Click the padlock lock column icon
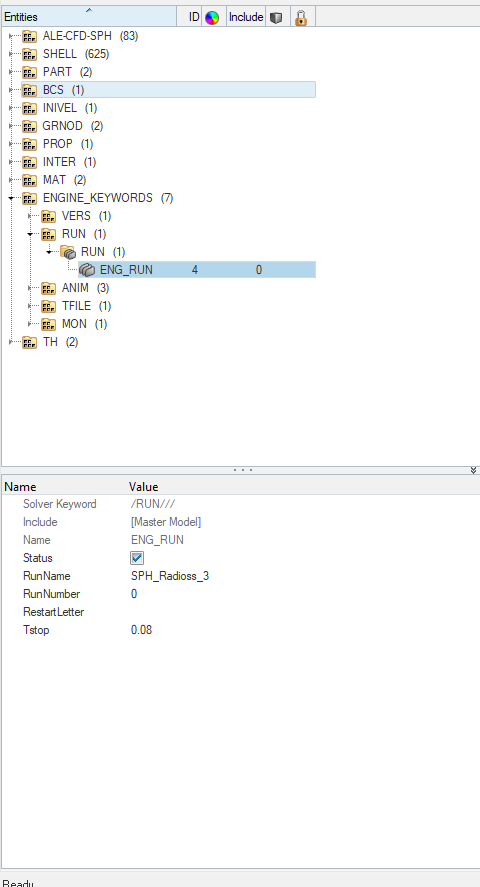Image resolution: width=480 pixels, height=887 pixels. (x=301, y=18)
